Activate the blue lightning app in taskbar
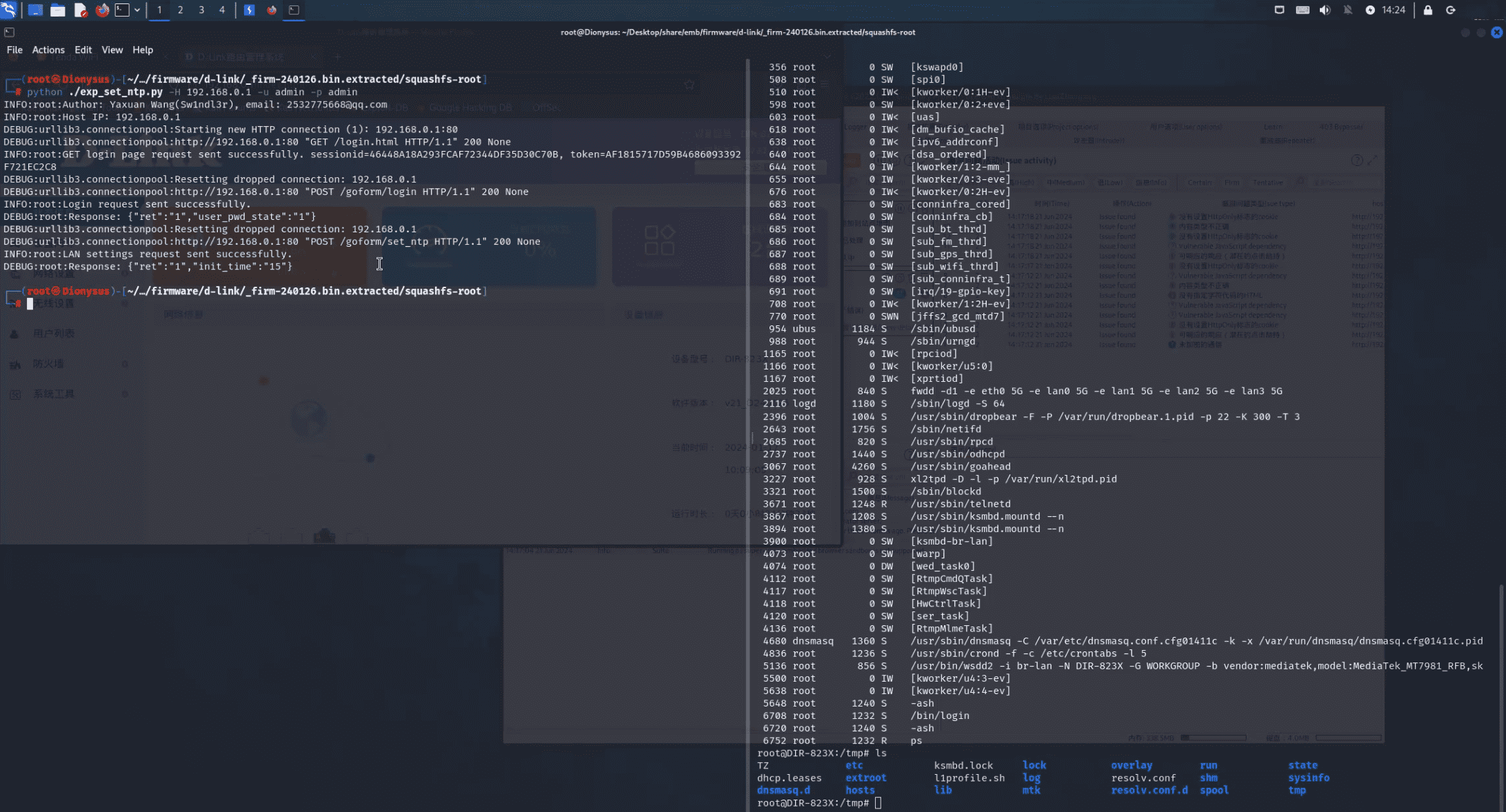This screenshot has height=812, width=1506. (250, 10)
